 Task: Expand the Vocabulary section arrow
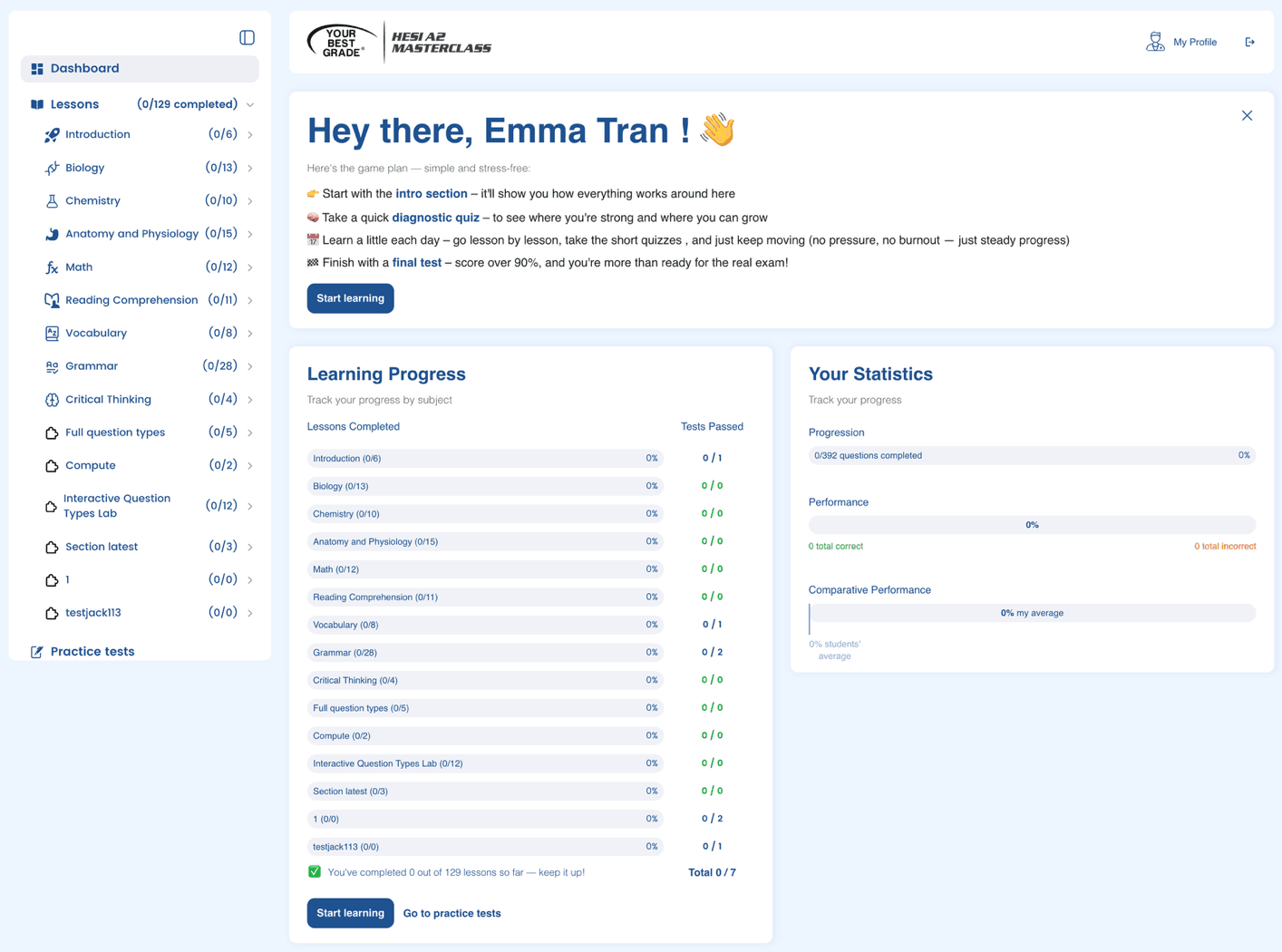click(x=250, y=334)
